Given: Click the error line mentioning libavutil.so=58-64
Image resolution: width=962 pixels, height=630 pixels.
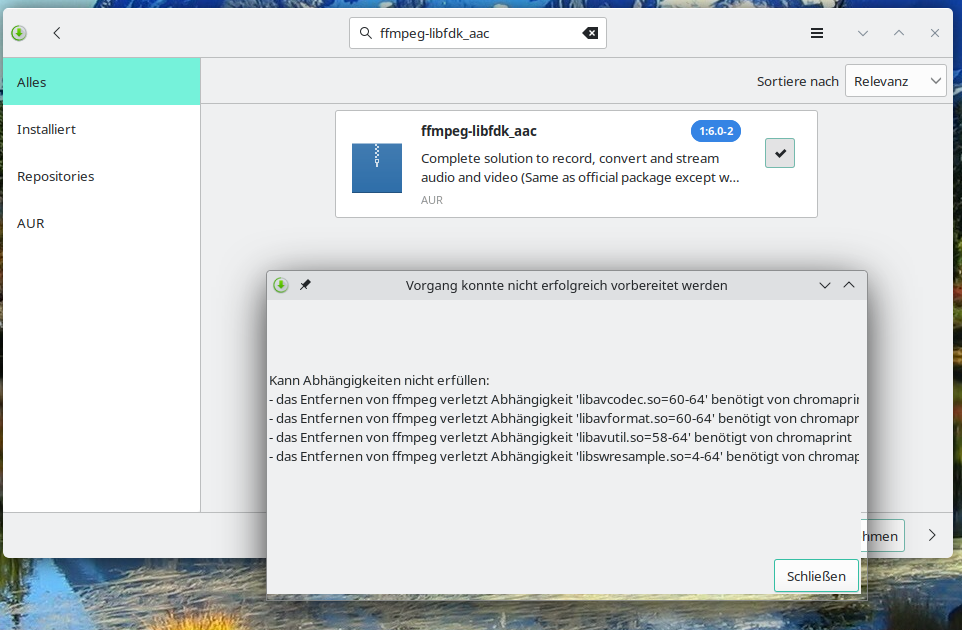Looking at the screenshot, I should (560, 437).
